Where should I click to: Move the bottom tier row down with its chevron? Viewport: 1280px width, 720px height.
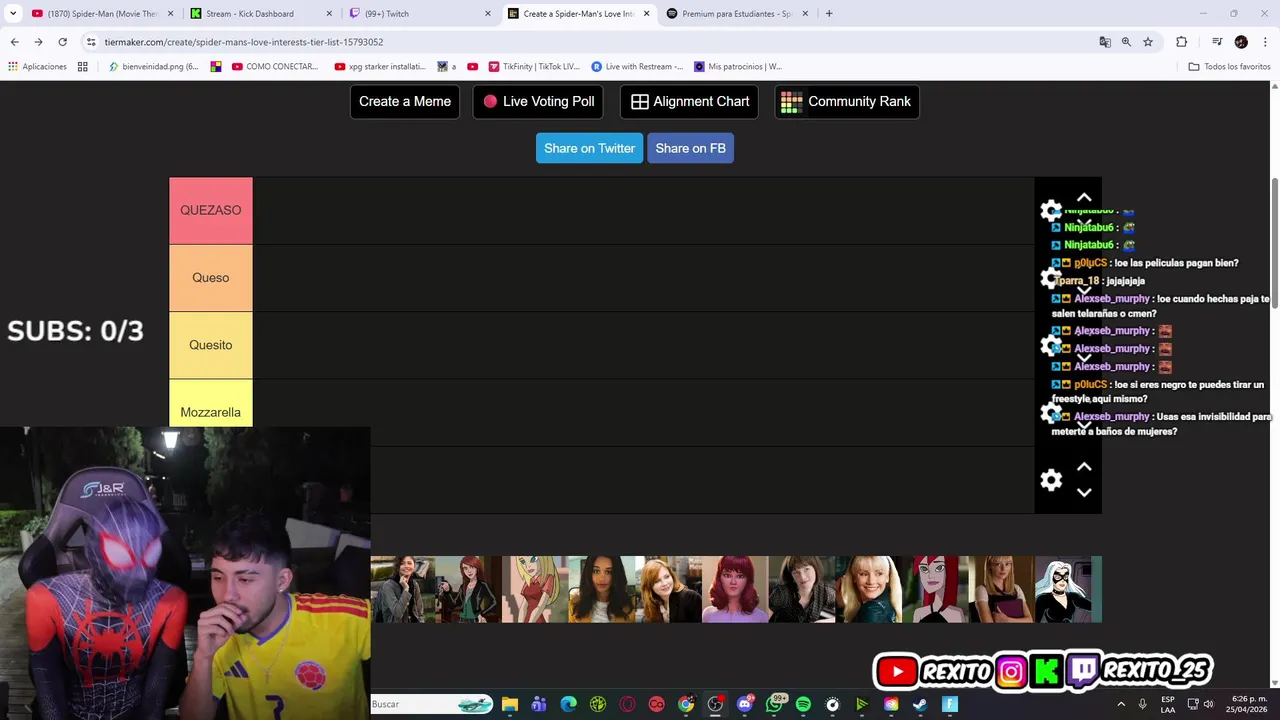point(1084,492)
